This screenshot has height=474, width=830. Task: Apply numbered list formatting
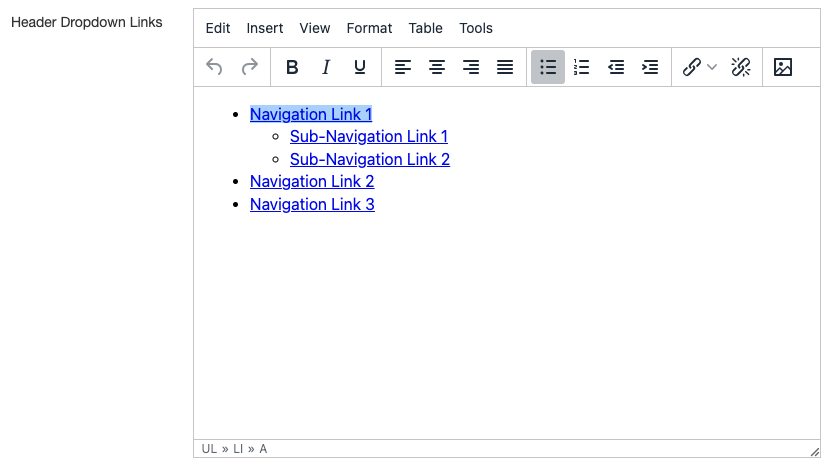[x=582, y=67]
